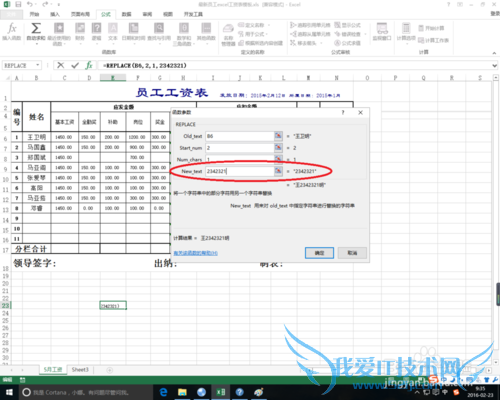The width and height of the screenshot is (500, 400).
Task: Click Trace Dependents (追踪从属单元格)
Action: [x=310, y=34]
